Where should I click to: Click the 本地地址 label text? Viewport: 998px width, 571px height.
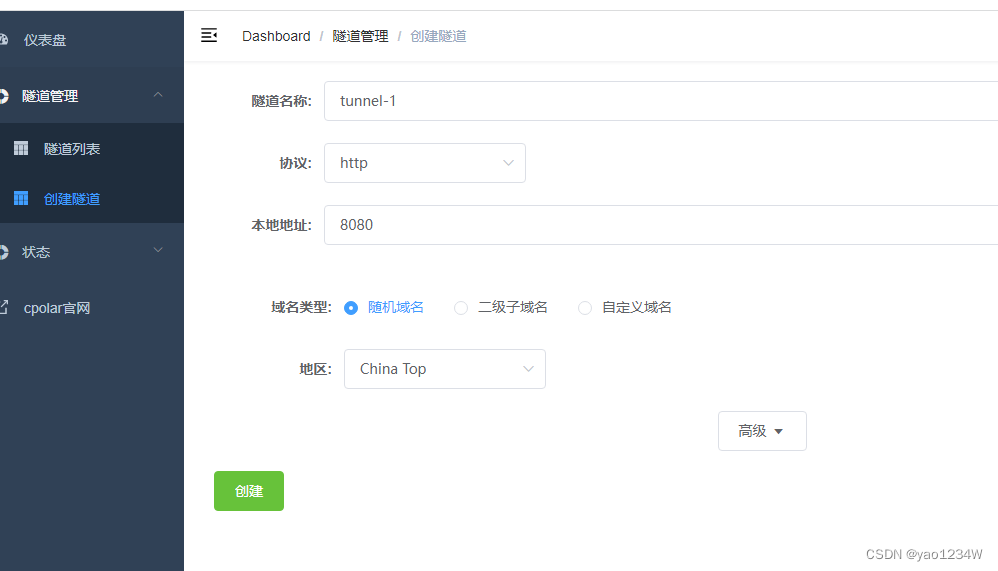[x=281, y=225]
